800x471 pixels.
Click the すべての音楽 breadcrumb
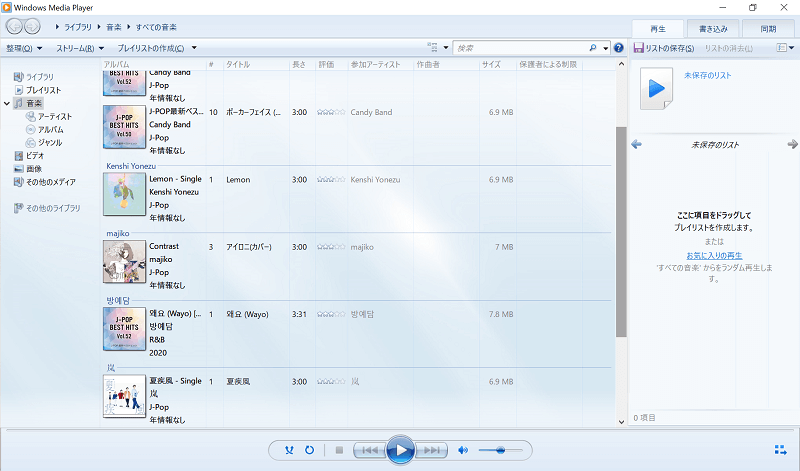click(156, 27)
